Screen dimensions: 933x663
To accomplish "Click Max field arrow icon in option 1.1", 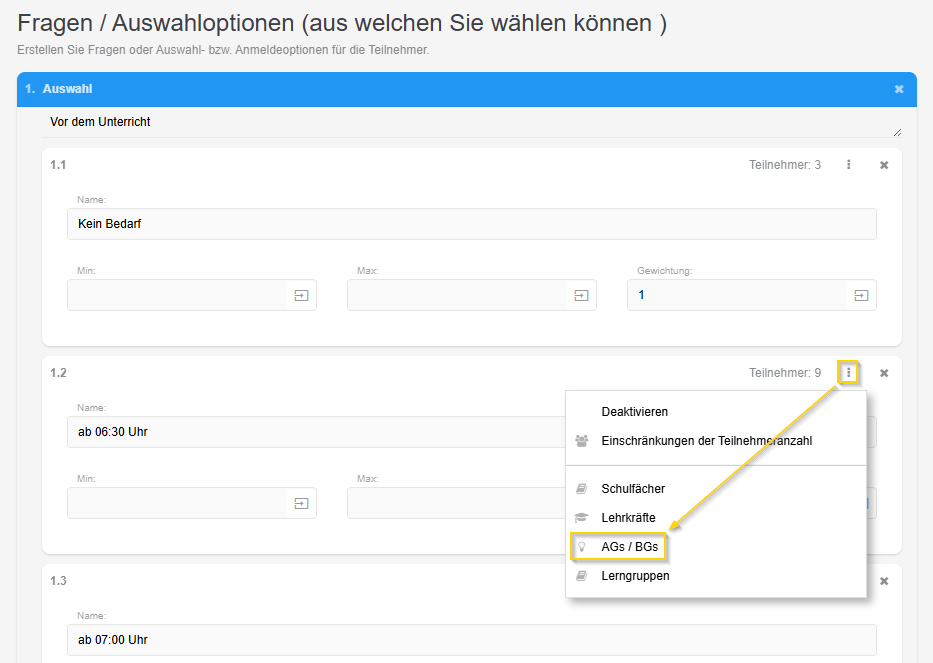I will [581, 295].
